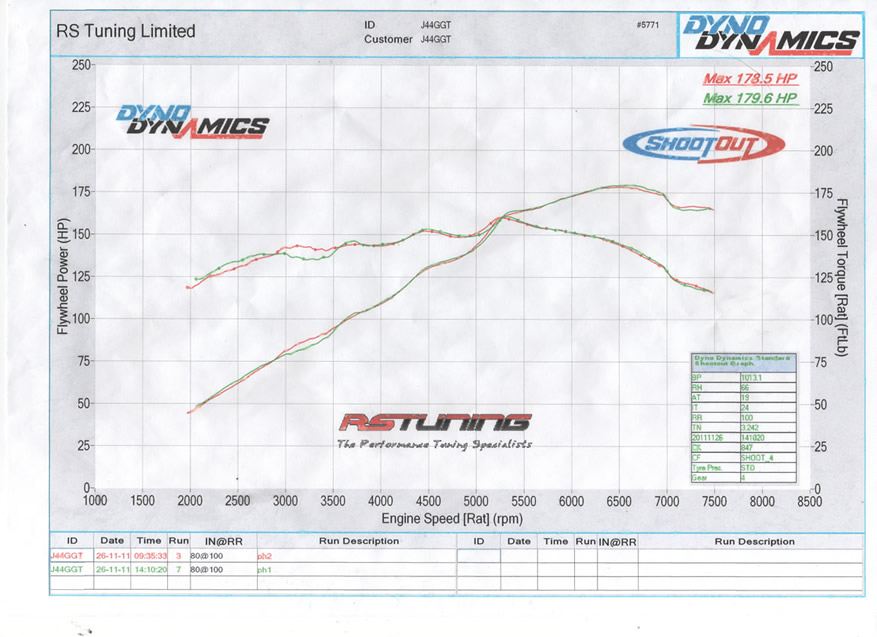Select the red Max 178.5 HP legend entry
Viewport: 877px width, 637px height.
coord(748,79)
